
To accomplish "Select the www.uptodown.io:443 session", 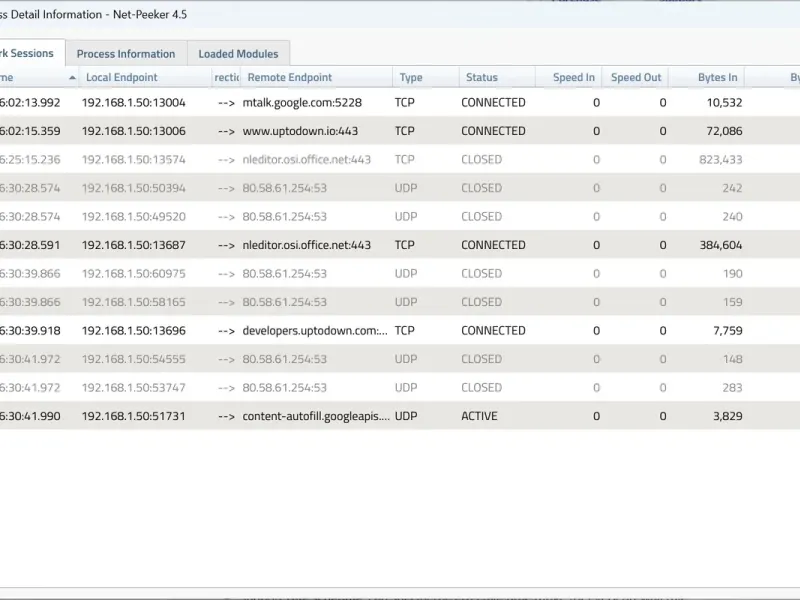I will click(400, 131).
